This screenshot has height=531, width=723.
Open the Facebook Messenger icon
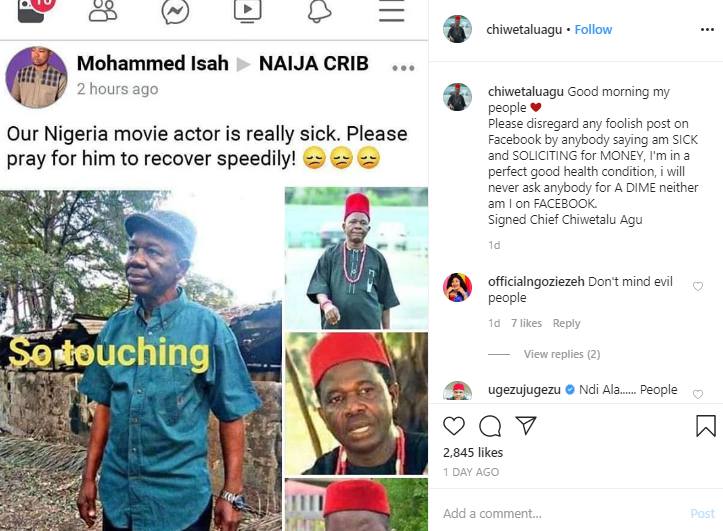[x=175, y=11]
